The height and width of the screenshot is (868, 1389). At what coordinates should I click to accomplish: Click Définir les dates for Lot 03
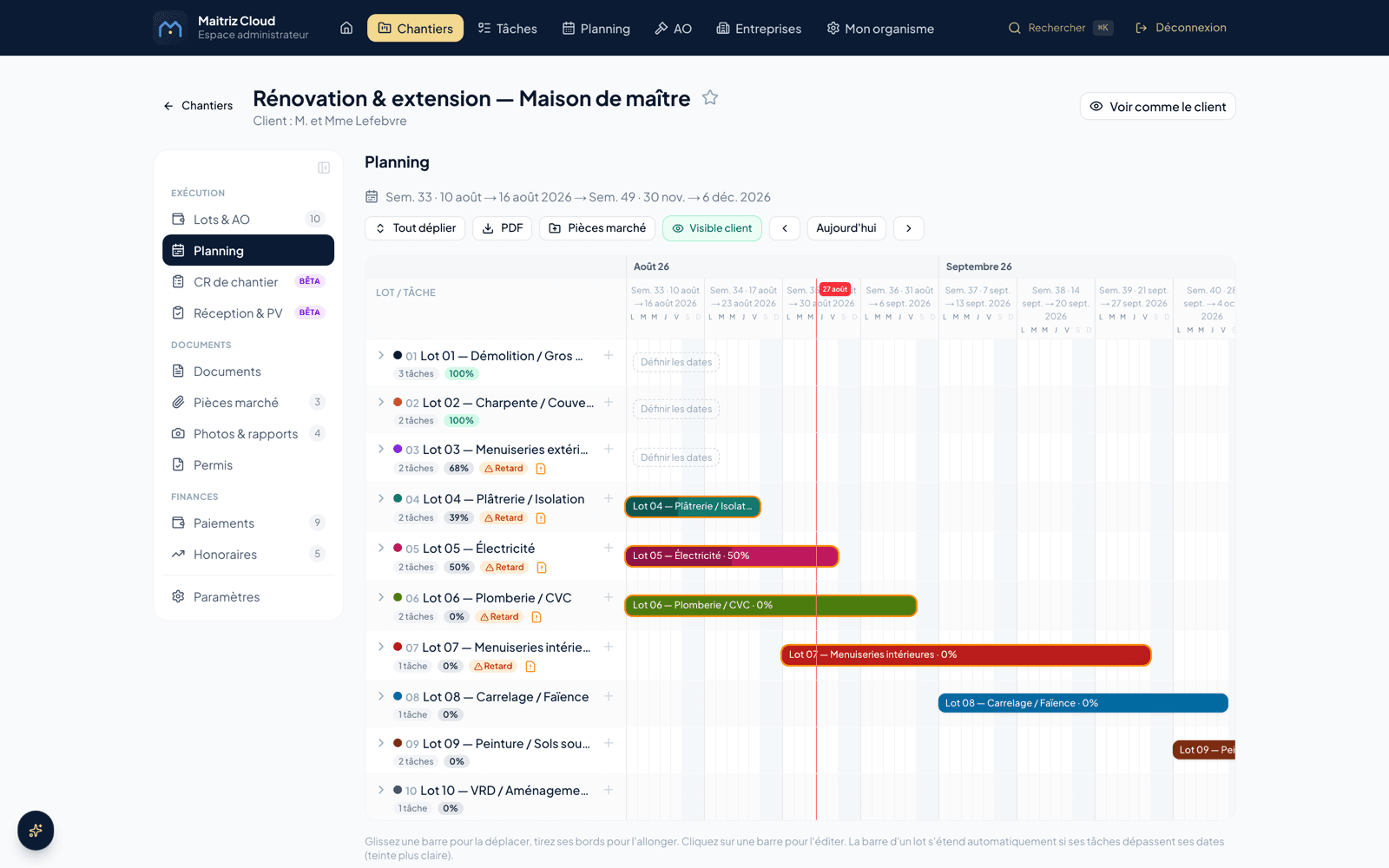676,457
